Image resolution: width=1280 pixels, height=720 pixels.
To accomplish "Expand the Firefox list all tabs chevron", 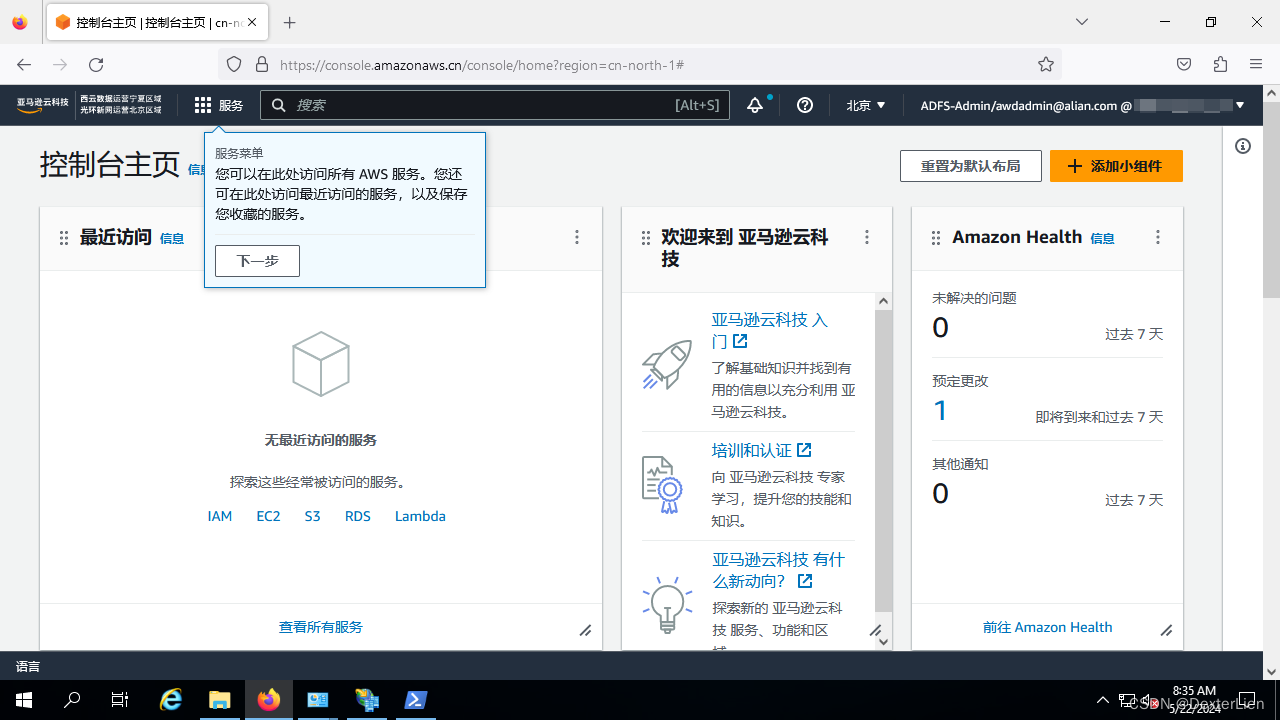I will click(1082, 22).
